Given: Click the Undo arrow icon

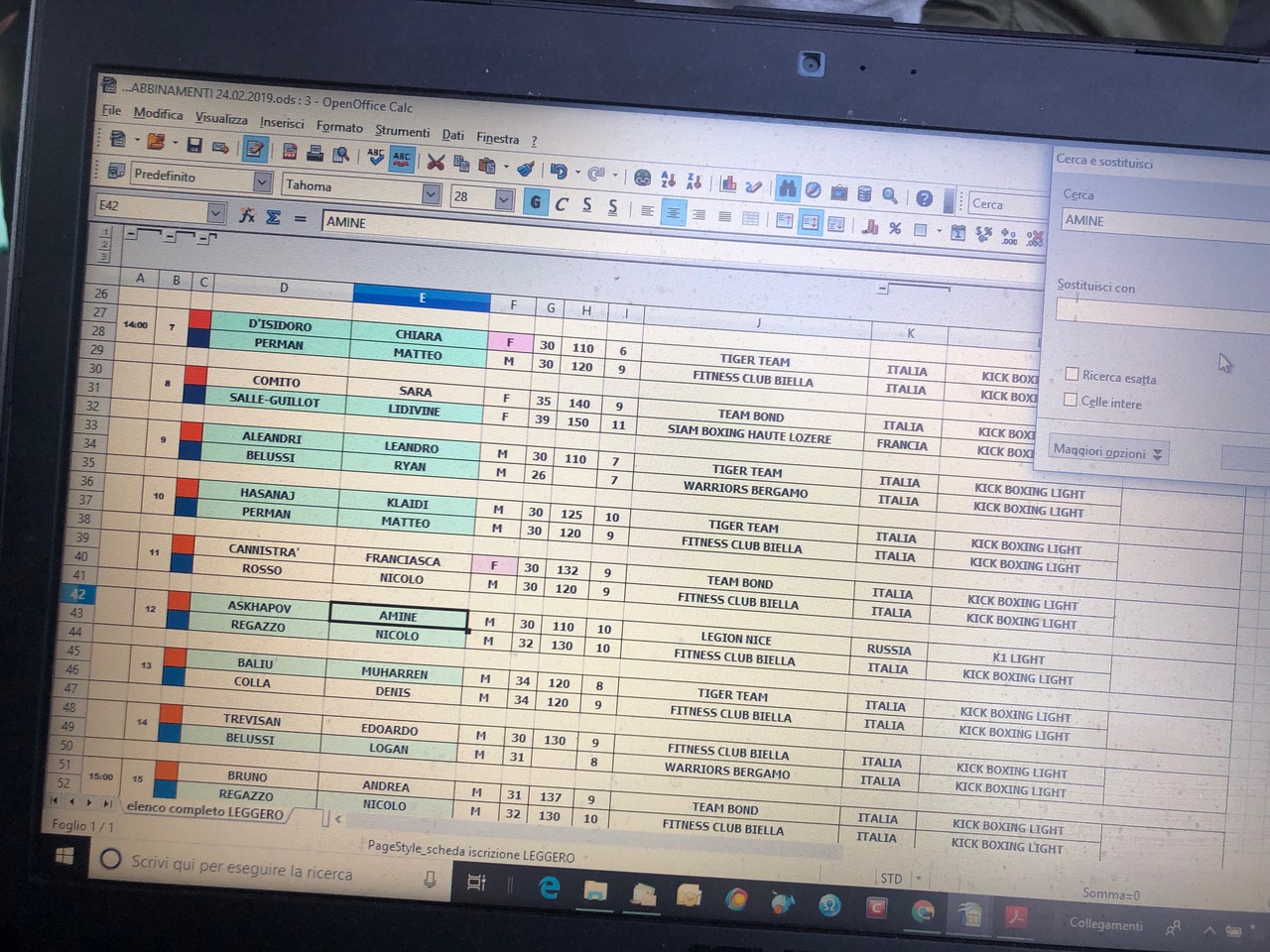Looking at the screenshot, I should [559, 172].
